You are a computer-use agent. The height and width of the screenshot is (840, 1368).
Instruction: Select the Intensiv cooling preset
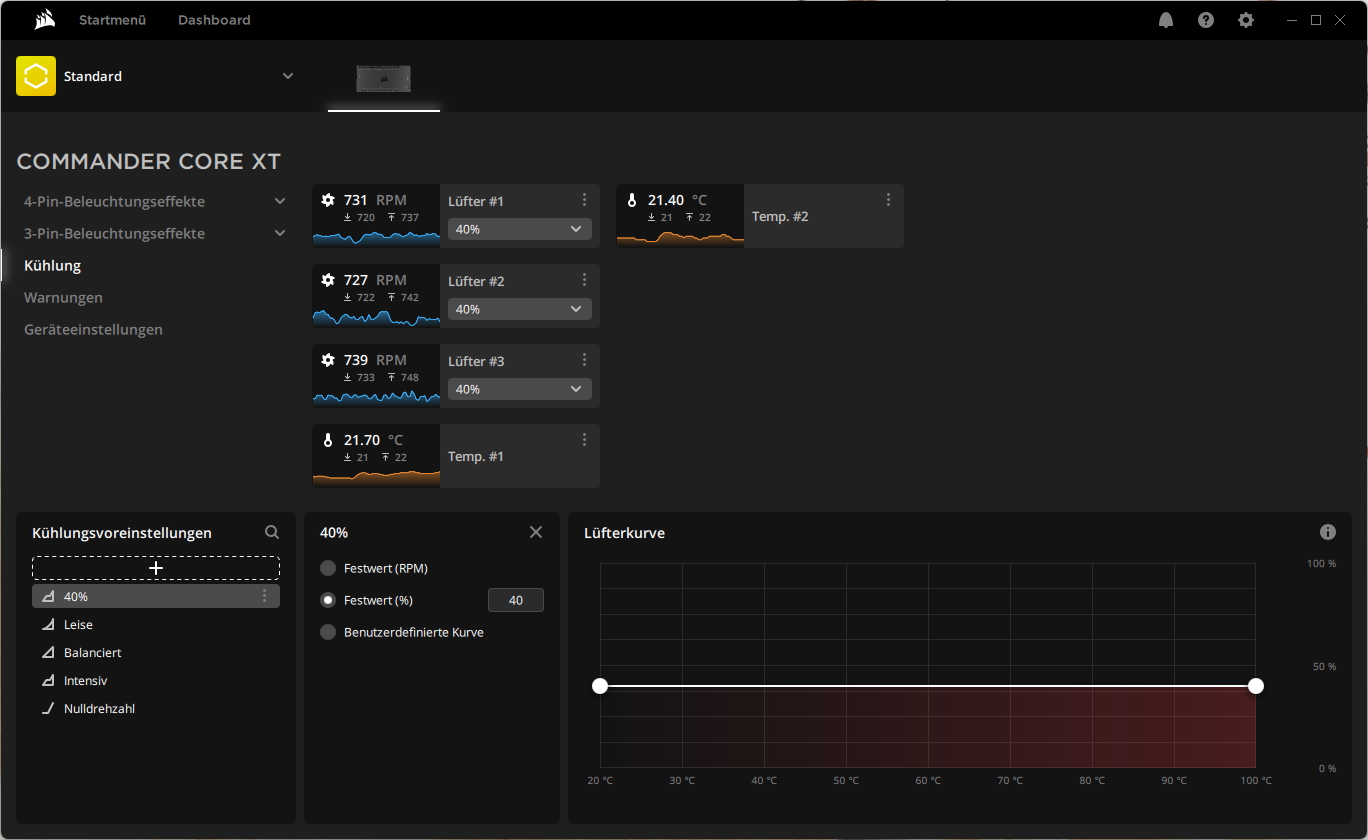coord(156,680)
